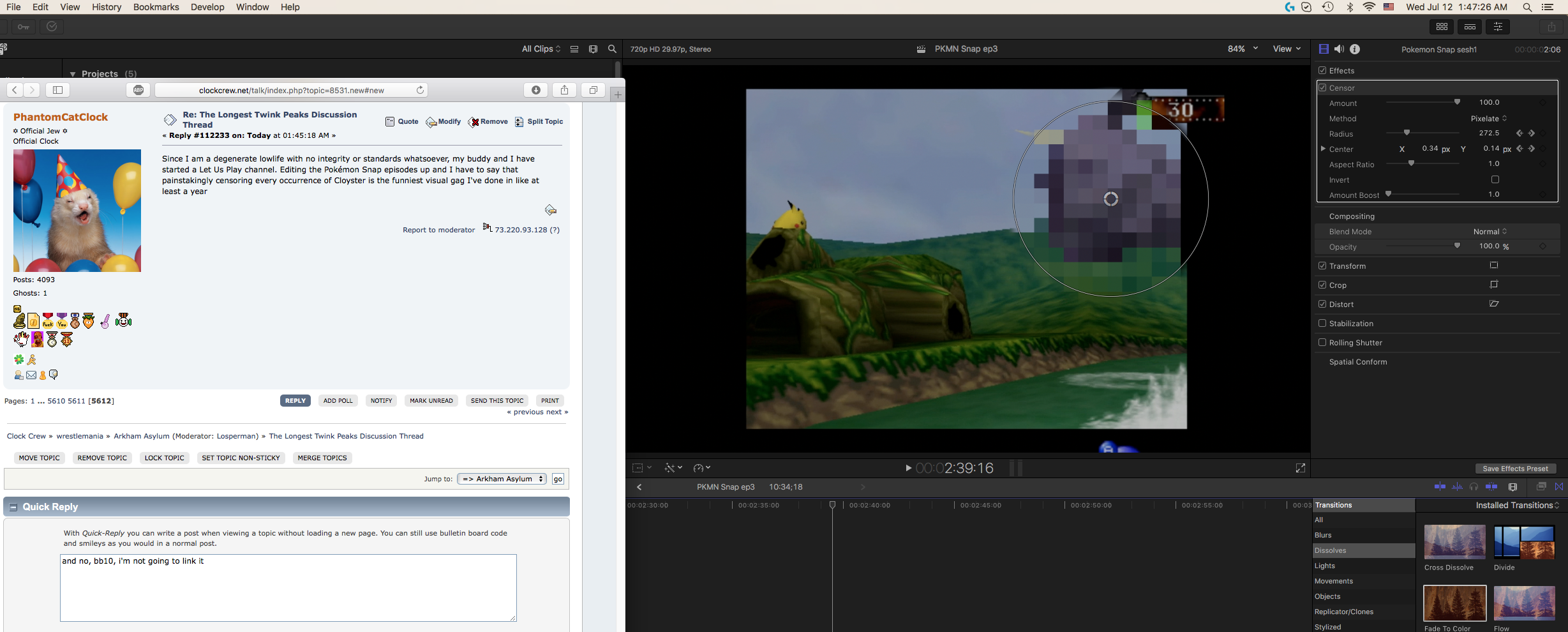Open Time Machine menu bar icon

click(x=1327, y=7)
